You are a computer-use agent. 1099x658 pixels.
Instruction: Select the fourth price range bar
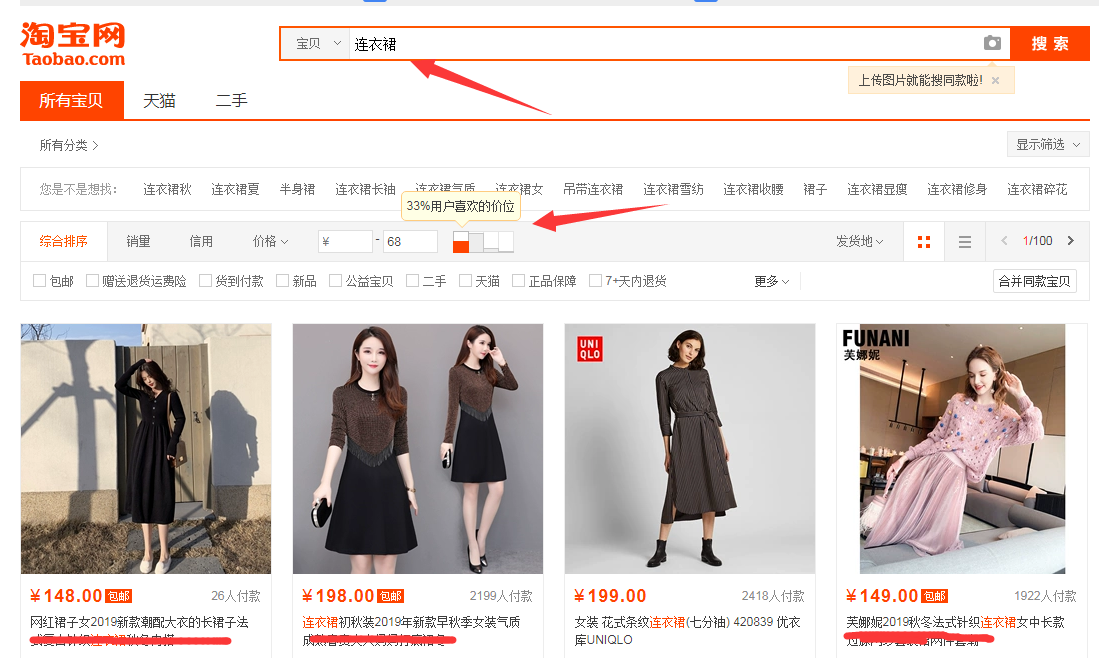(x=506, y=242)
